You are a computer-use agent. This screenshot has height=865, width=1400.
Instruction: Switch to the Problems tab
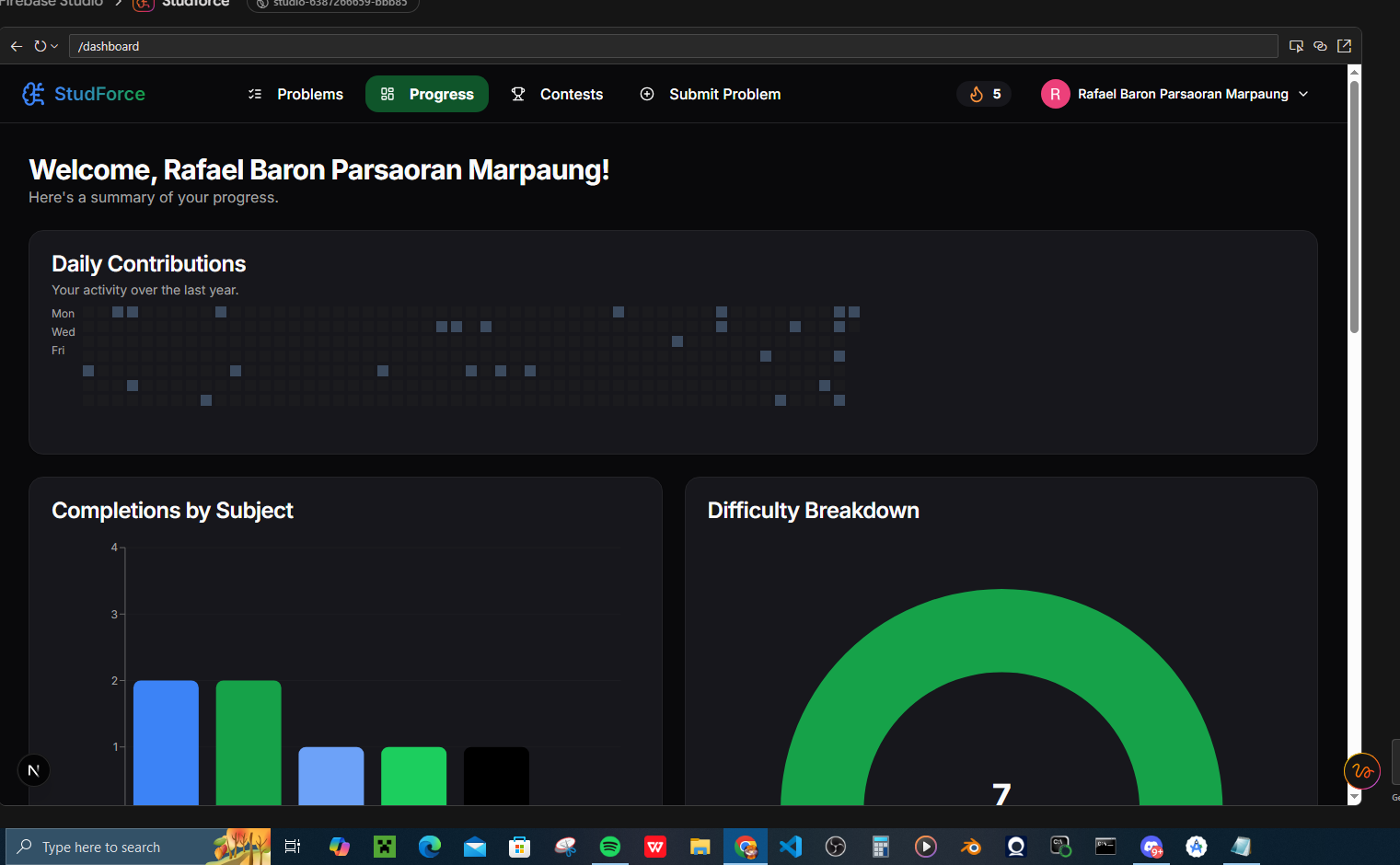click(x=309, y=93)
